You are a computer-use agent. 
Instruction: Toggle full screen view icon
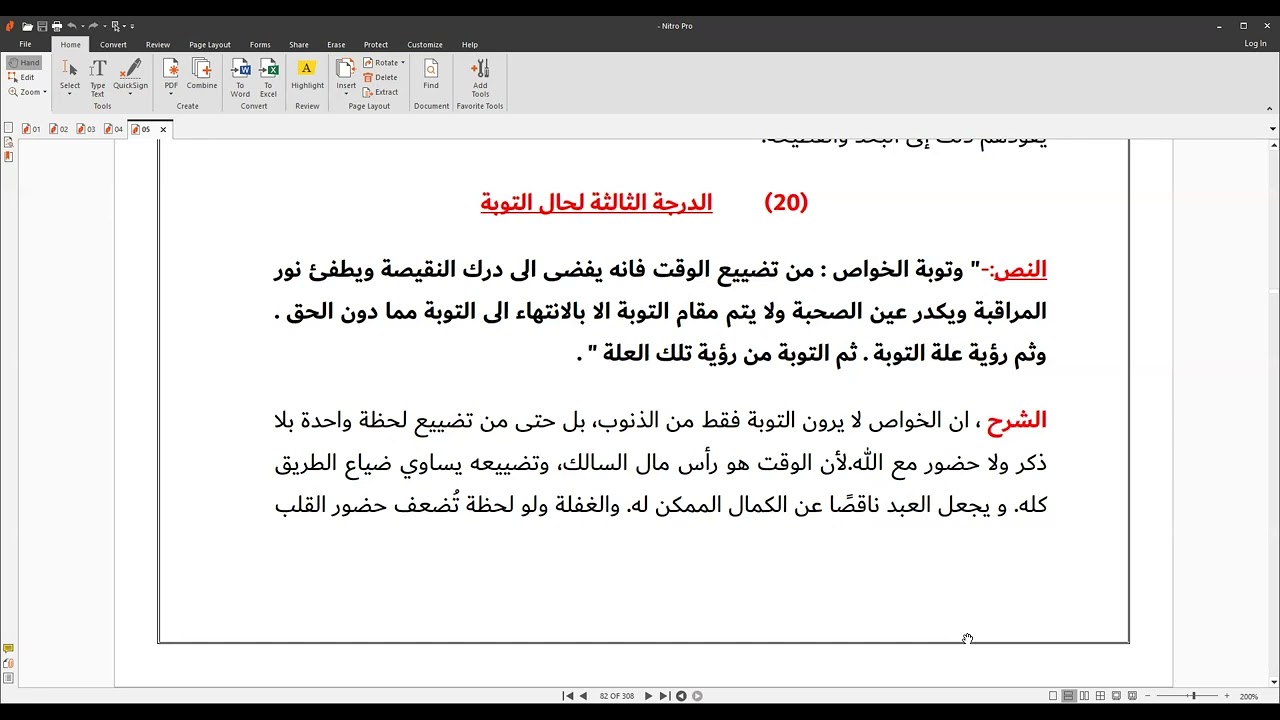1117,696
